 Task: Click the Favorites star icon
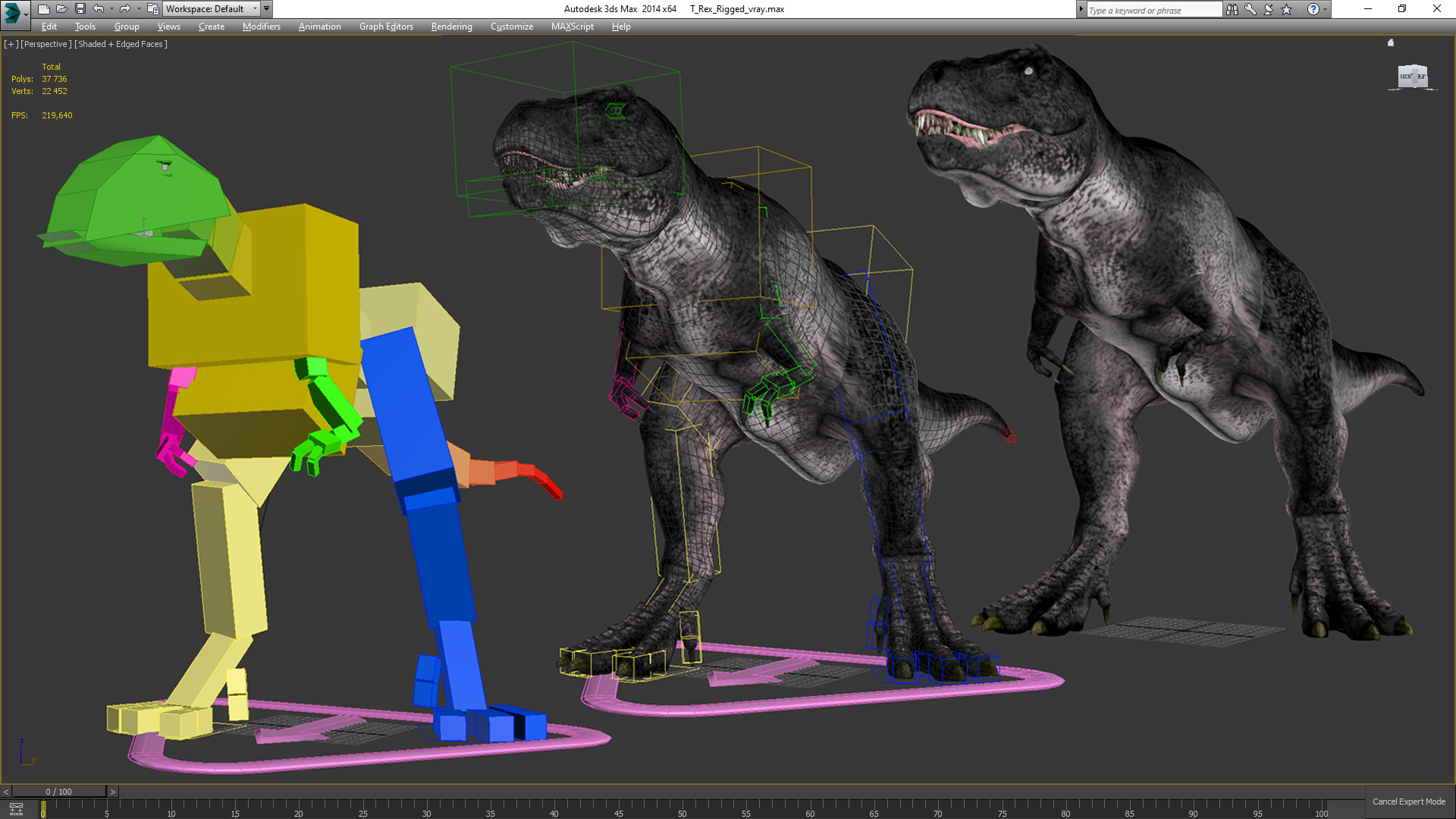pyautogui.click(x=1287, y=9)
